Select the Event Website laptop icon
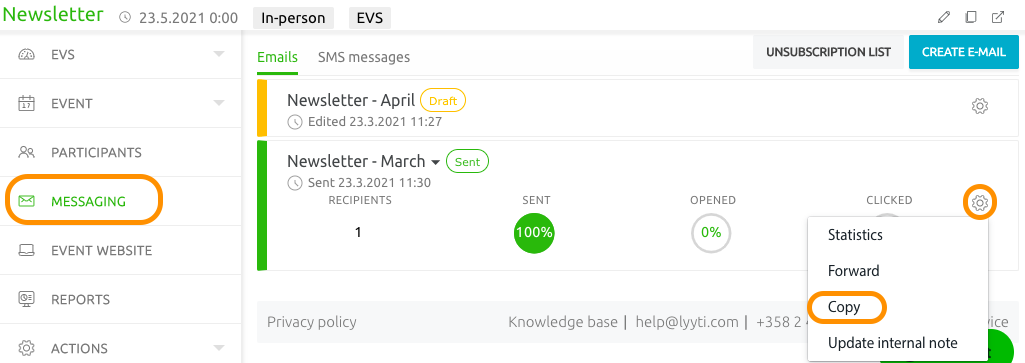This screenshot has width=1025, height=363. [x=27, y=251]
